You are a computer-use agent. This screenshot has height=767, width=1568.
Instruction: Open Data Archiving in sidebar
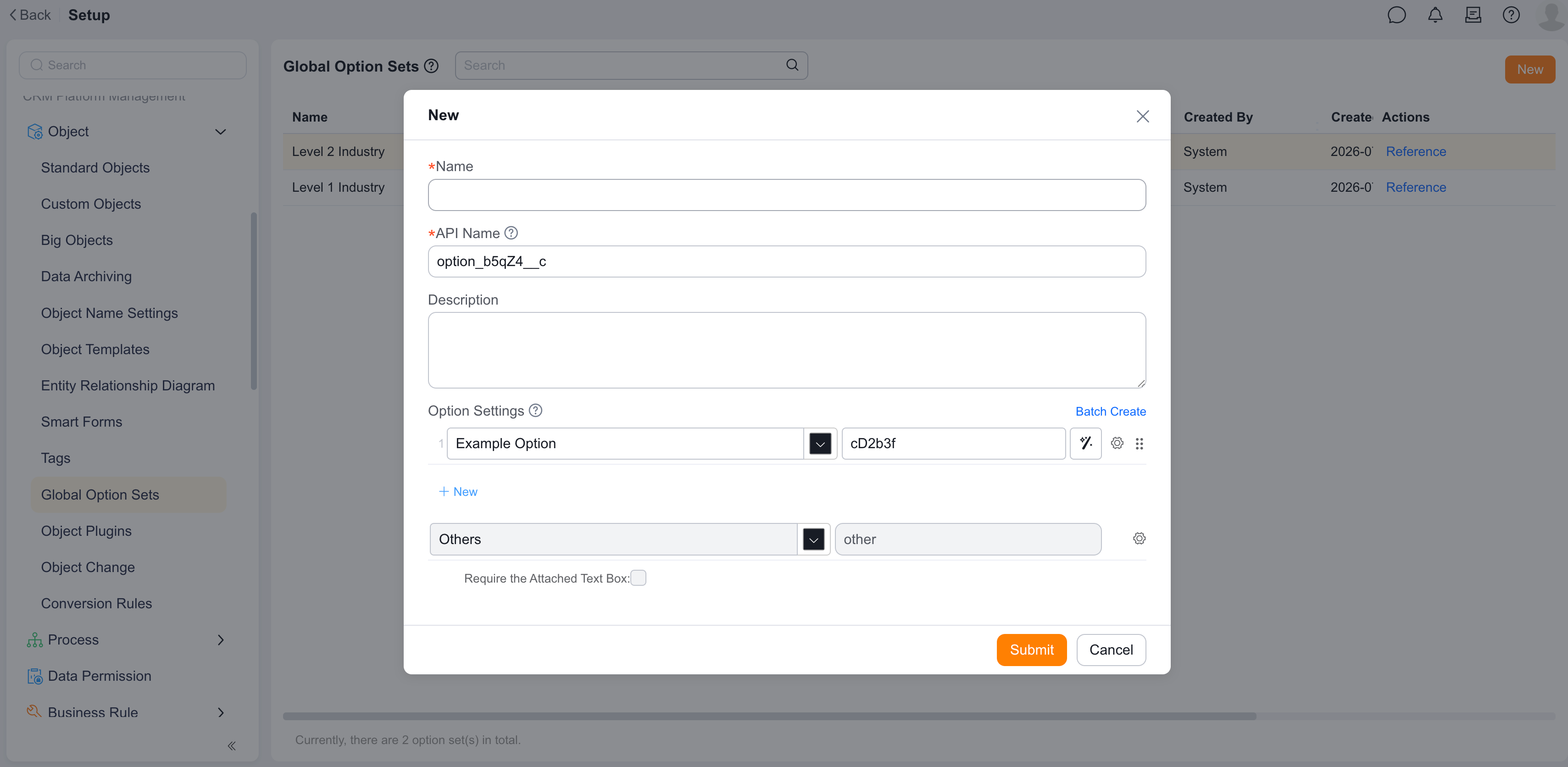(86, 276)
